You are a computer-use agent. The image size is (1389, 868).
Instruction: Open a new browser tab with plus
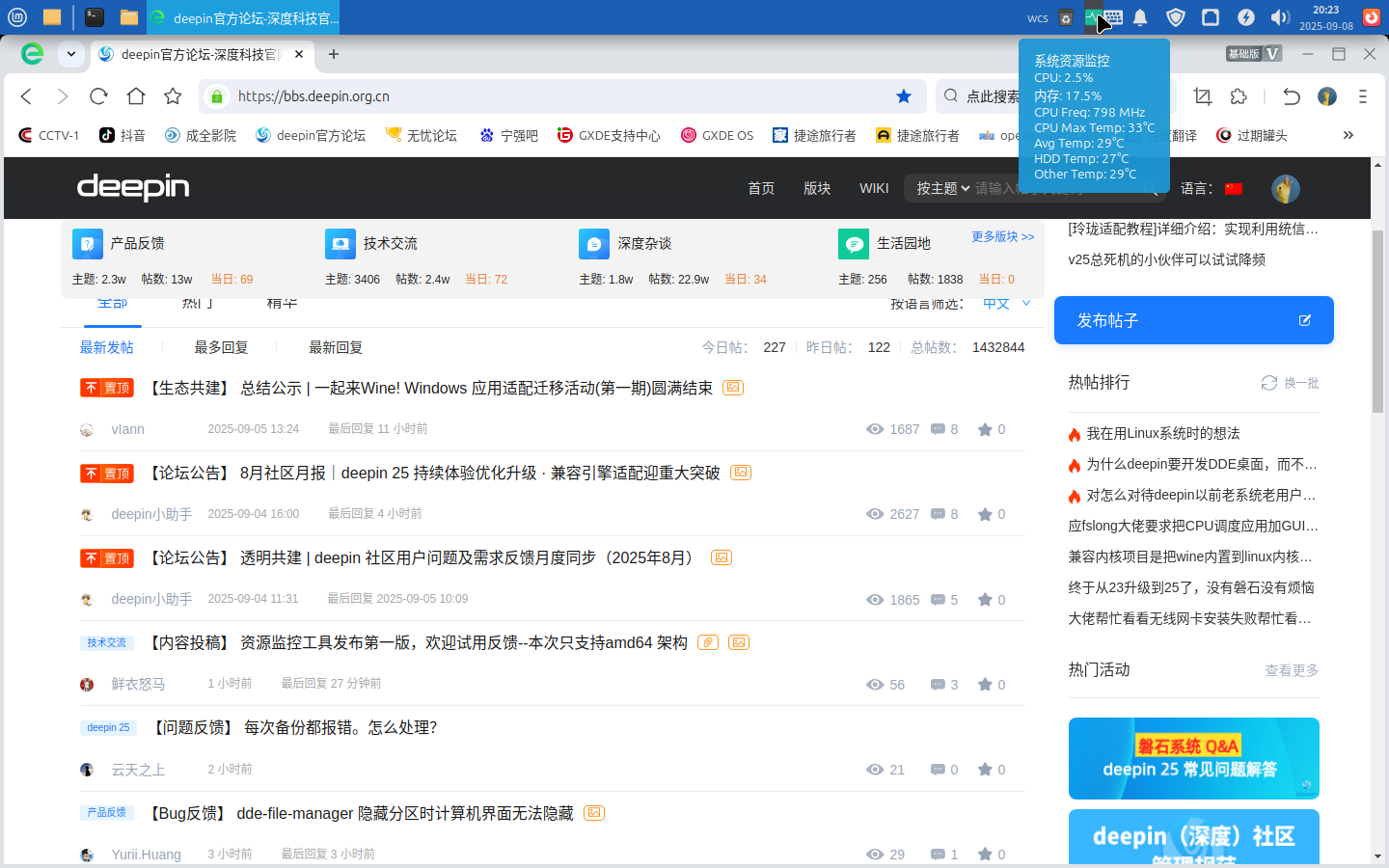pos(334,54)
